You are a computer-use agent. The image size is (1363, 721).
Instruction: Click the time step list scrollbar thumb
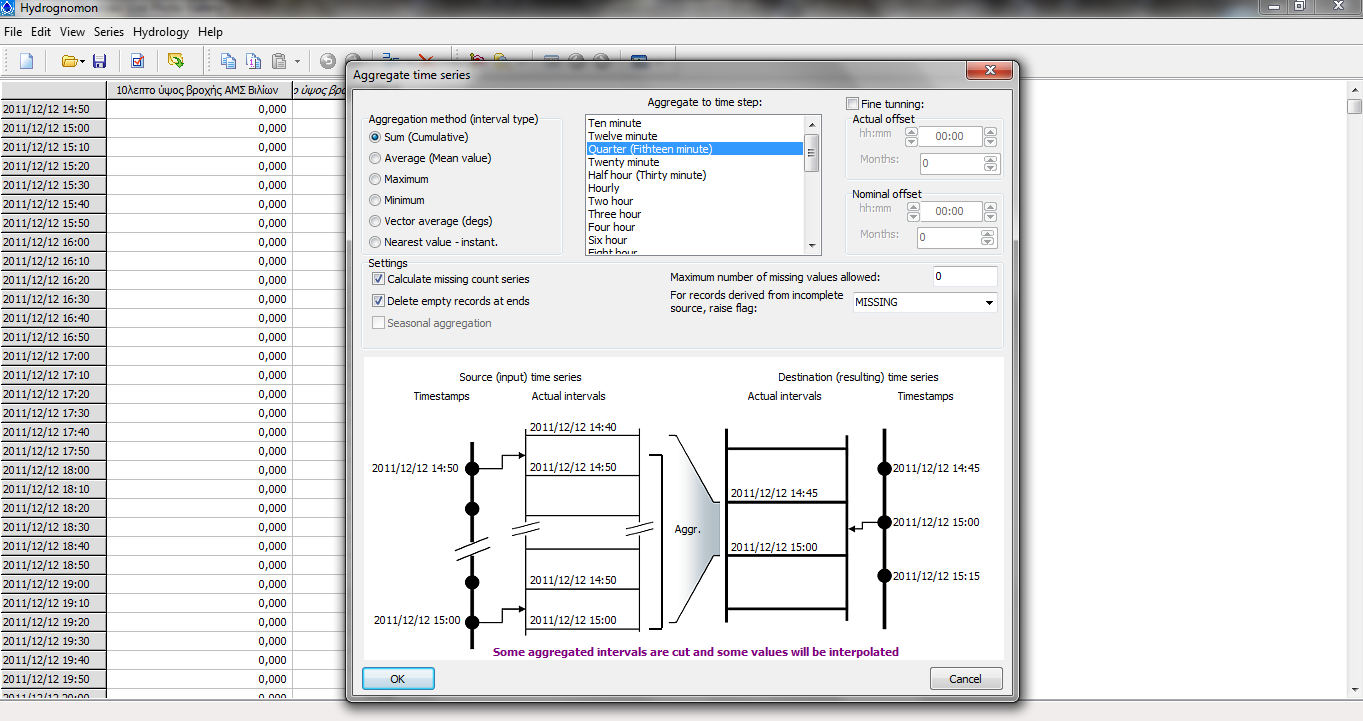pos(811,153)
